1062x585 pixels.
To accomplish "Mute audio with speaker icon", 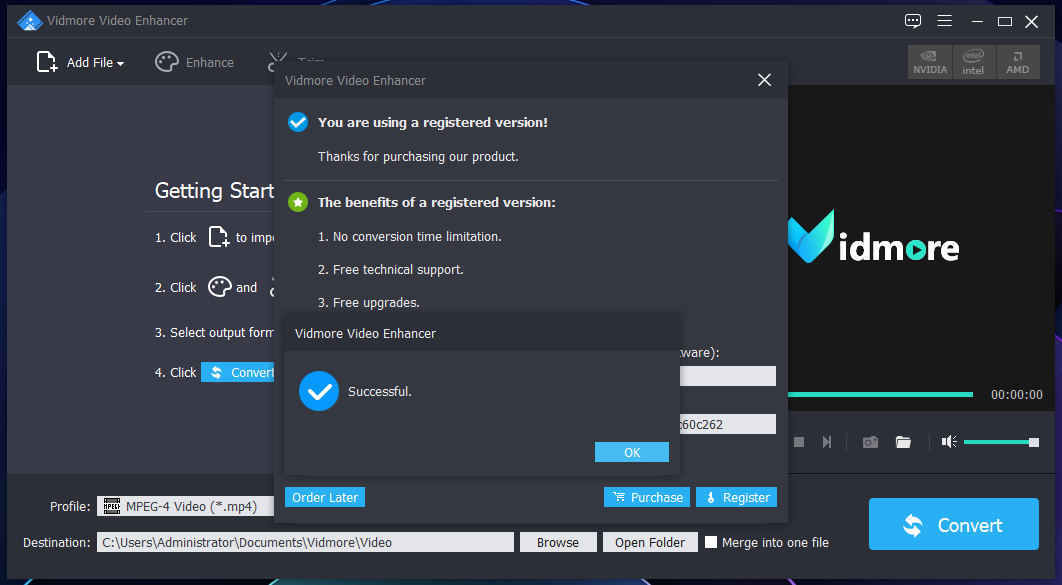I will (949, 442).
